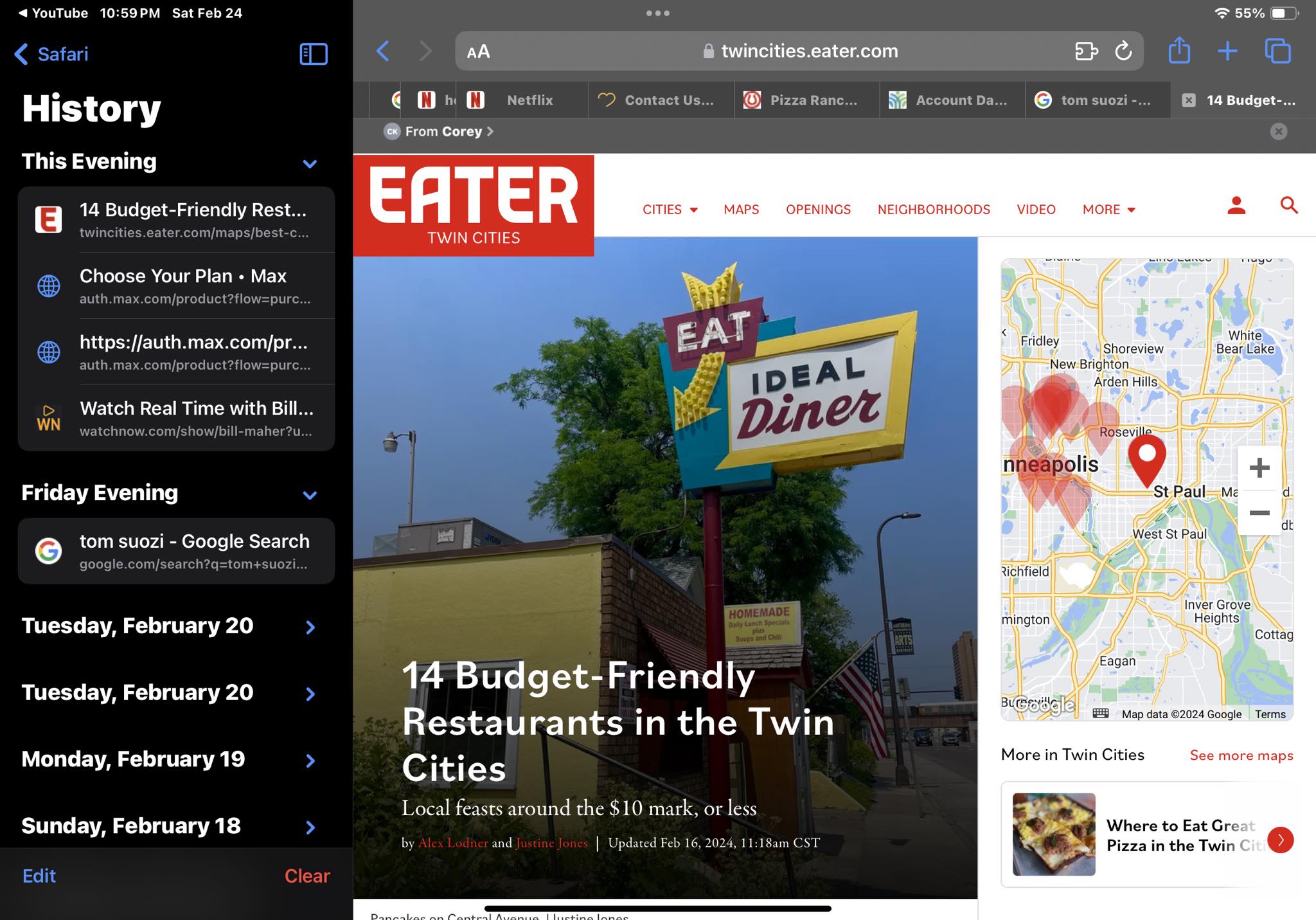1316x920 pixels.
Task: Select the solid red map pin near St Paul
Action: (1147, 460)
